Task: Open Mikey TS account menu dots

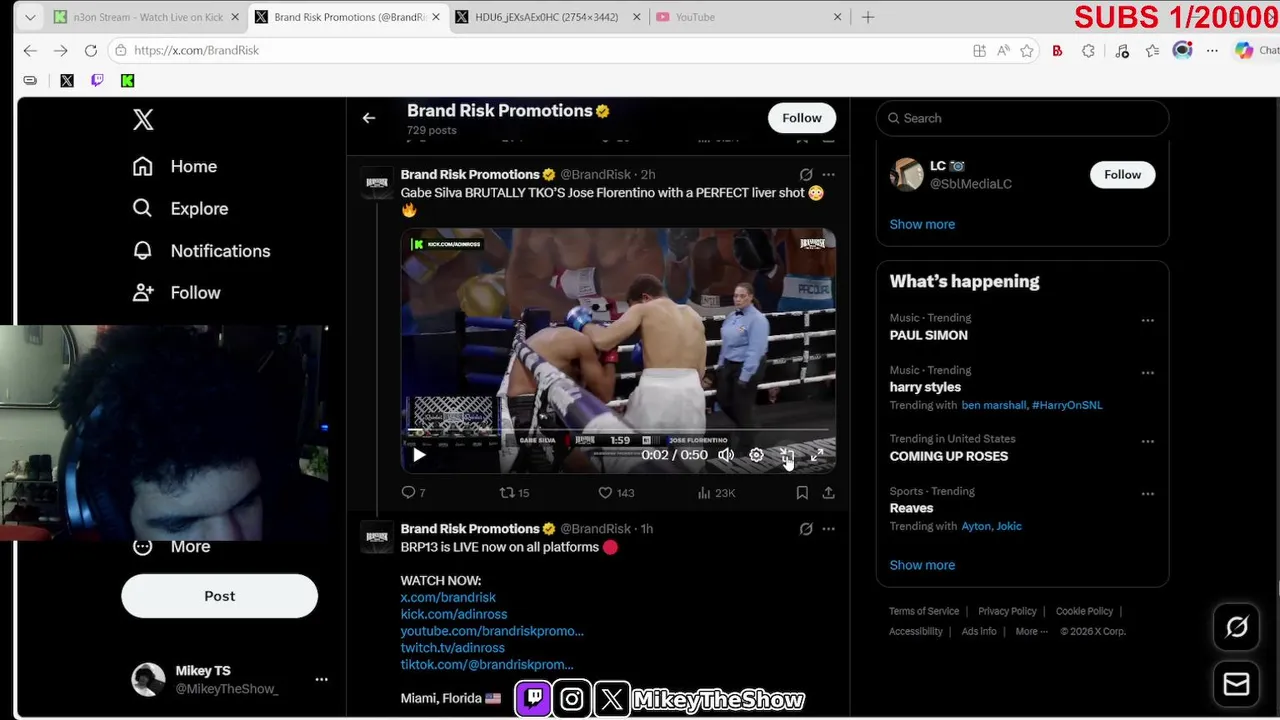Action: (321, 679)
